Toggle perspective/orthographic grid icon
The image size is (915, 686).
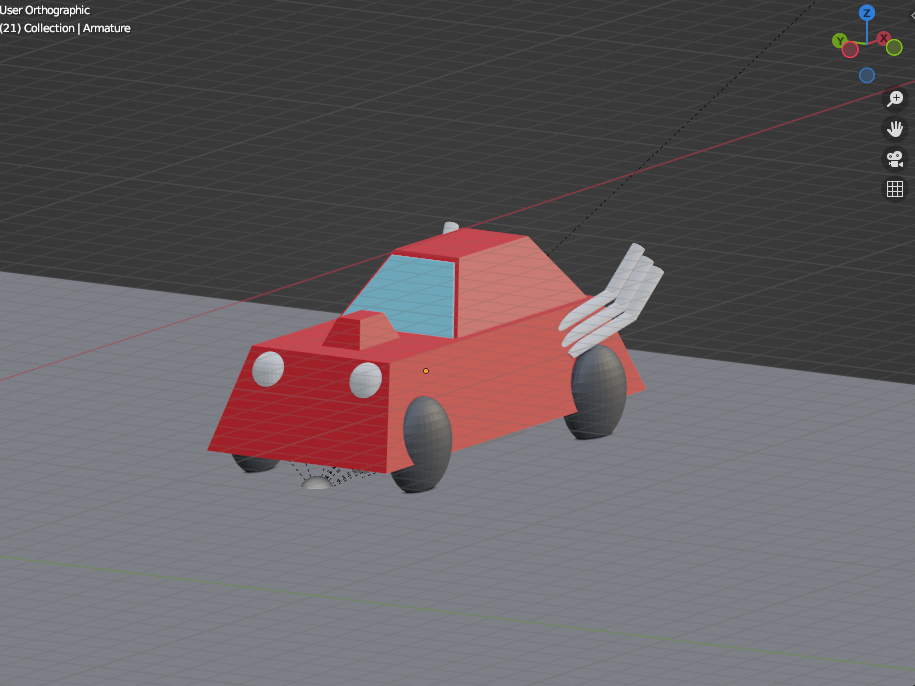[x=895, y=188]
